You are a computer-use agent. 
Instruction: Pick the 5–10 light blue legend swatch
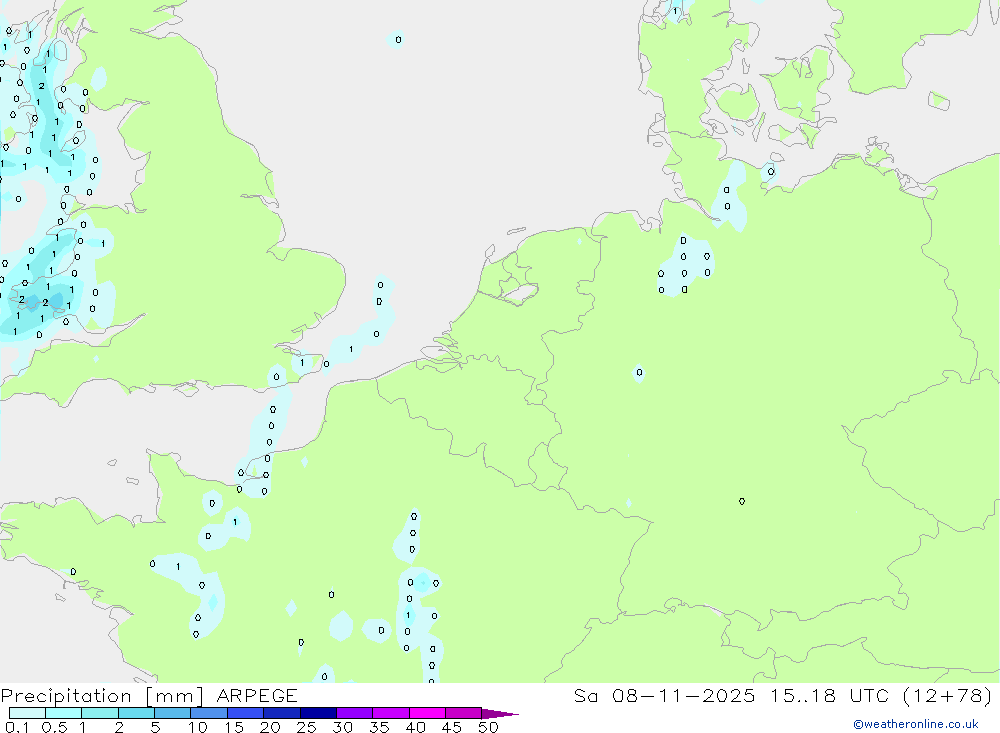click(173, 713)
